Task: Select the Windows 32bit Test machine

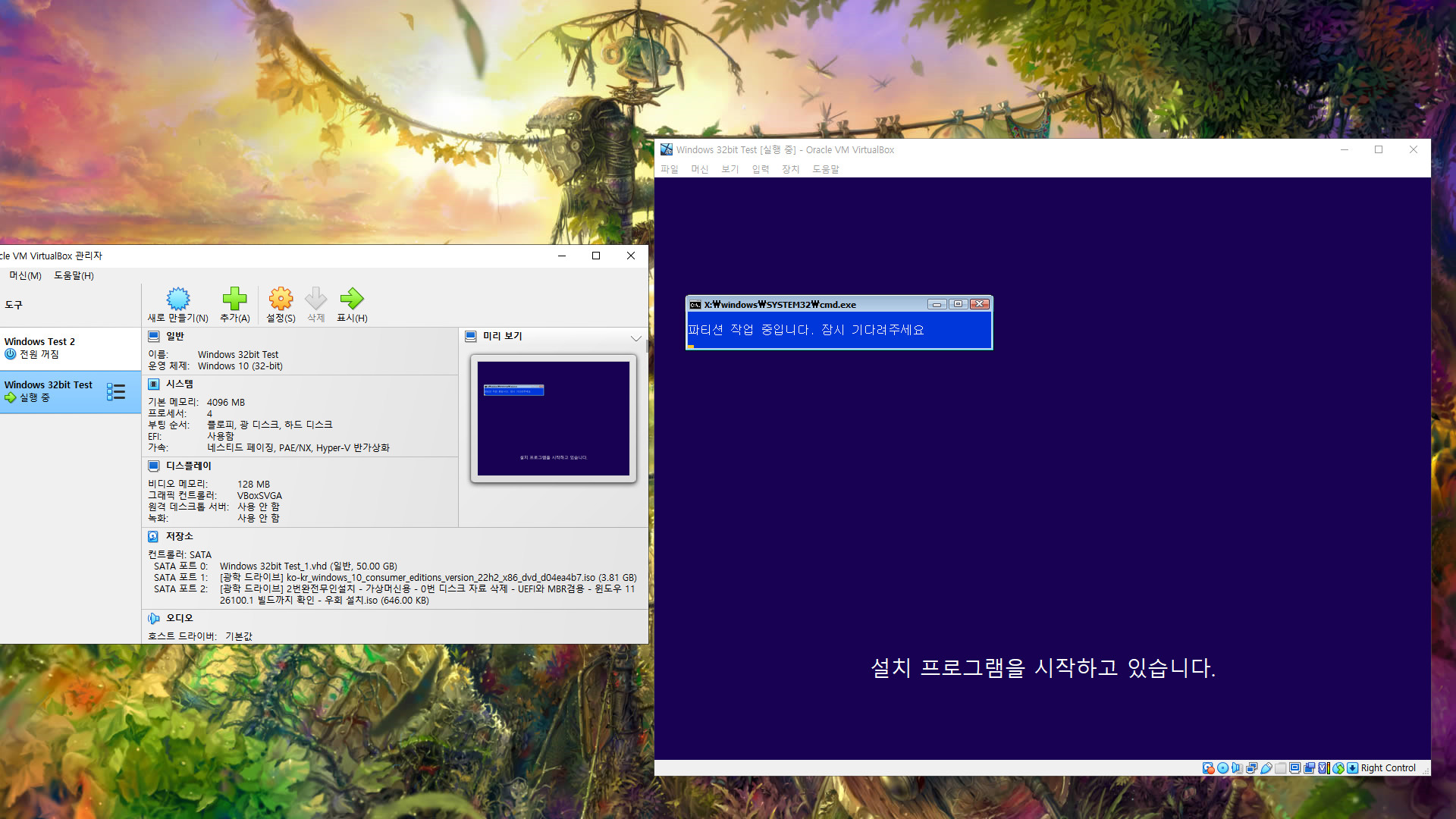Action: (71, 391)
